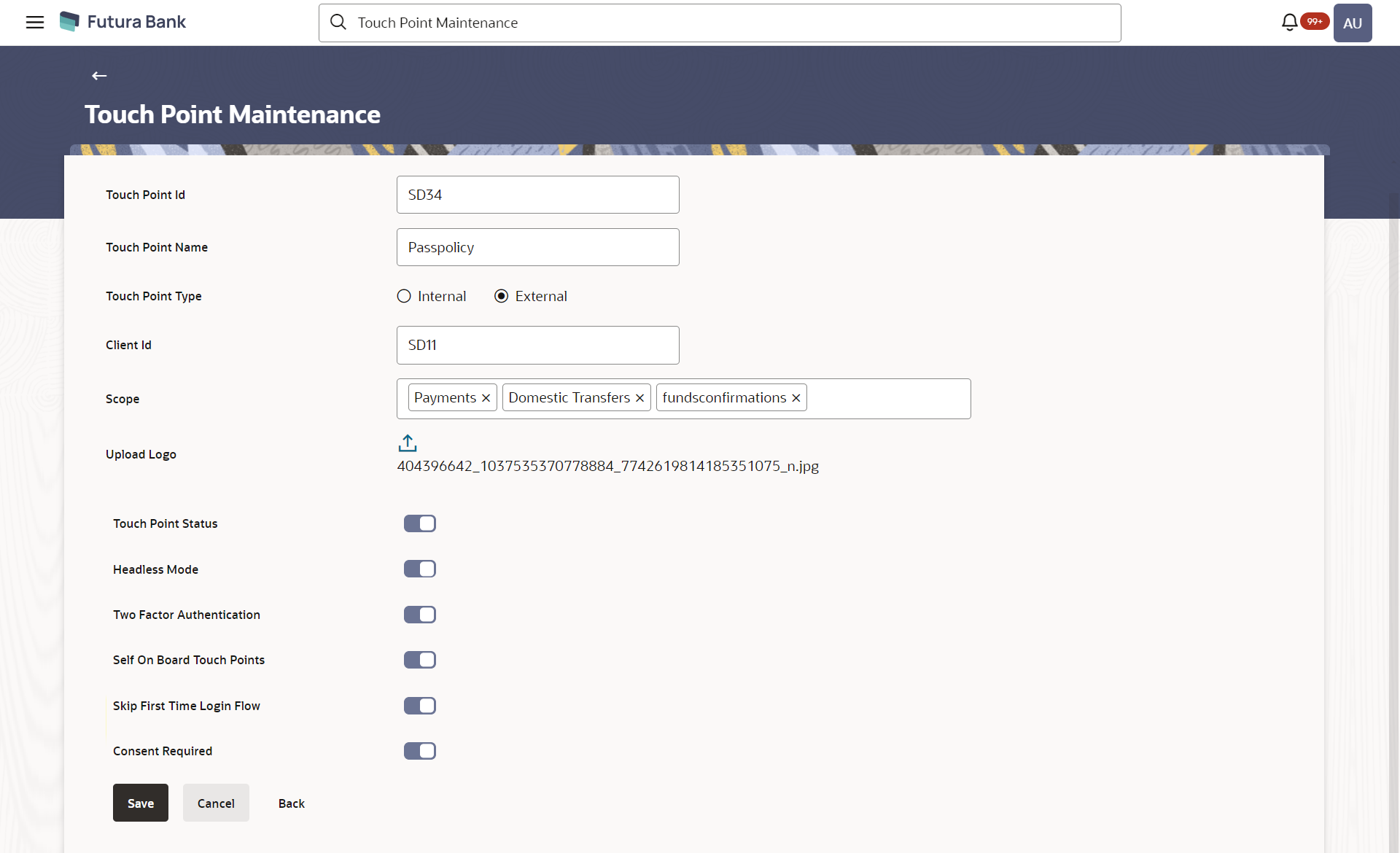
Task: Click the Cancel button
Action: pos(216,803)
